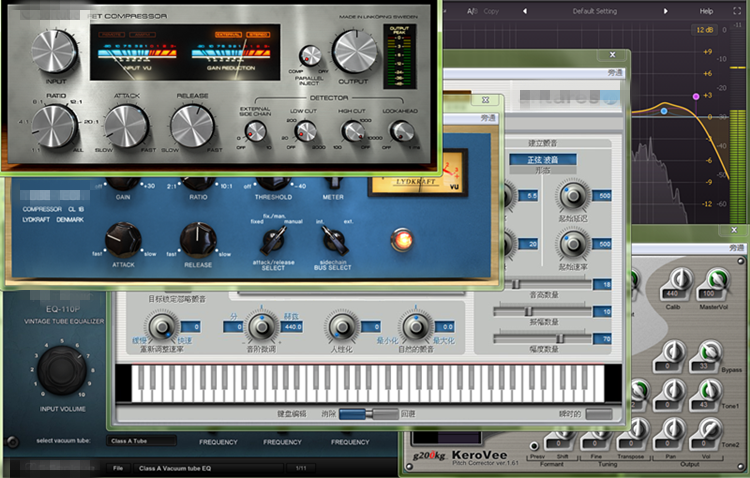The height and width of the screenshot is (478, 750).
Task: Go to the previous preset with the left arrow
Action: tap(525, 11)
